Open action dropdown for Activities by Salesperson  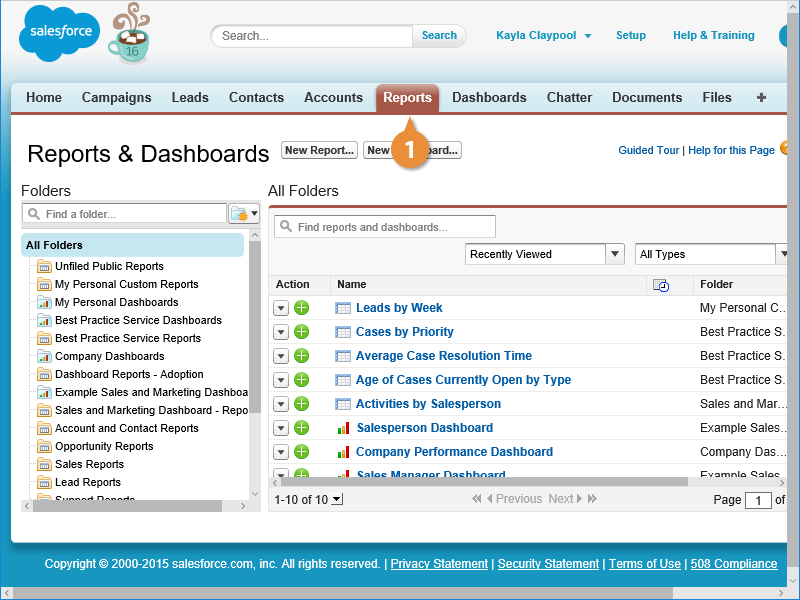click(281, 404)
